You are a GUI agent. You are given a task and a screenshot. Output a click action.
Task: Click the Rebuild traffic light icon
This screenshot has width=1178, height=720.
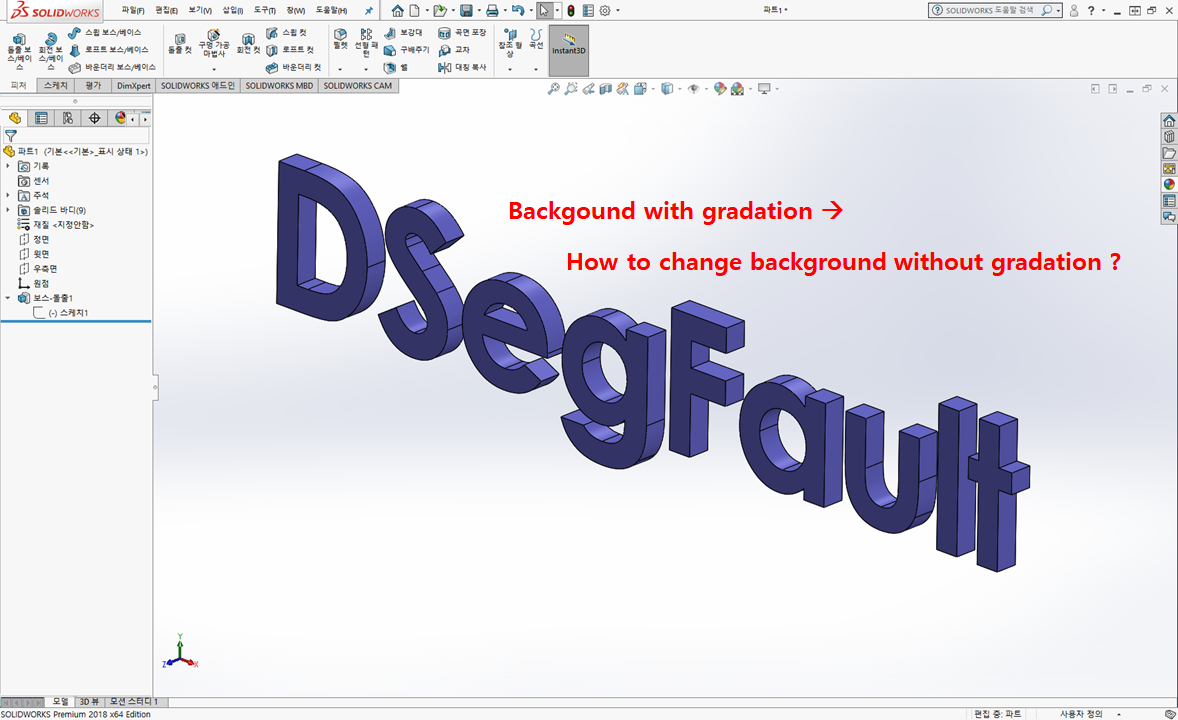[x=571, y=11]
